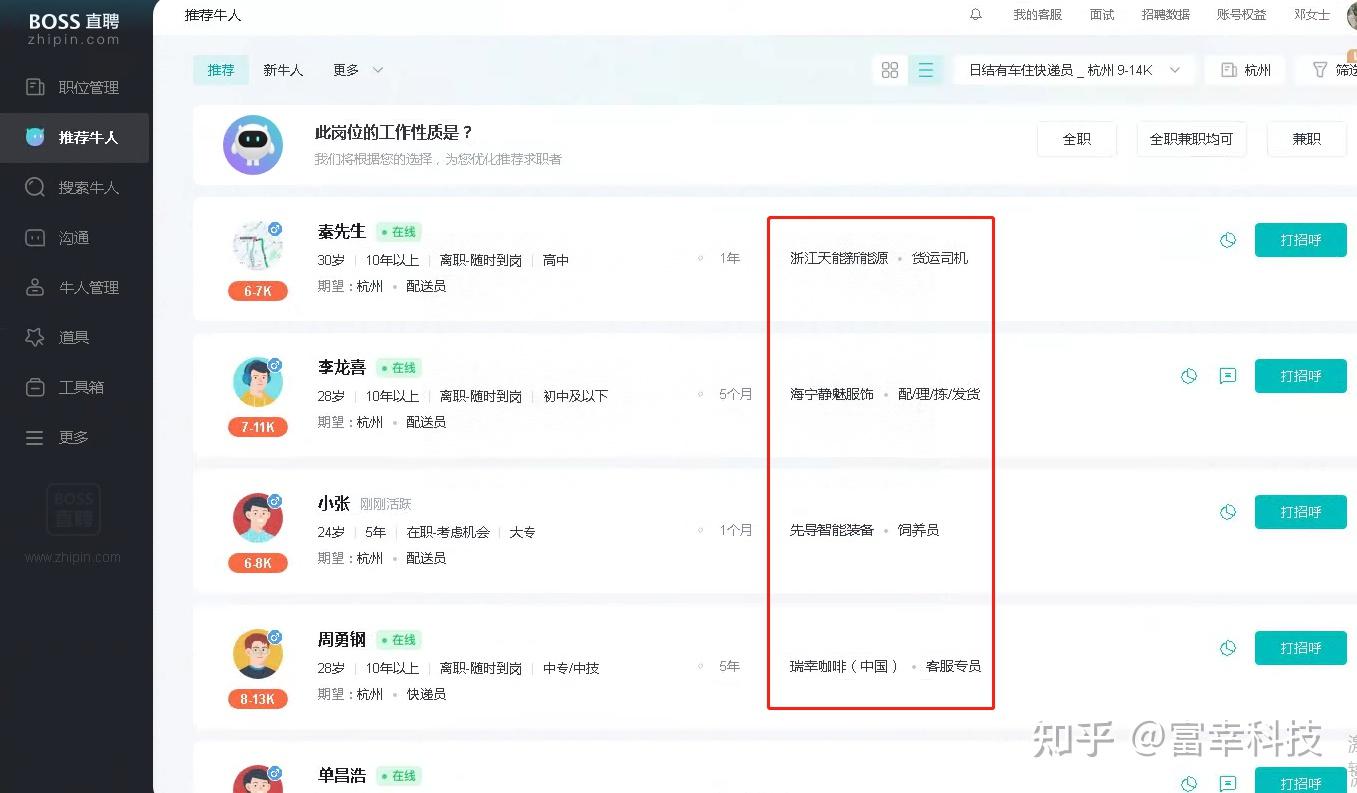Choose 兼职 as the job type

pyautogui.click(x=1307, y=139)
